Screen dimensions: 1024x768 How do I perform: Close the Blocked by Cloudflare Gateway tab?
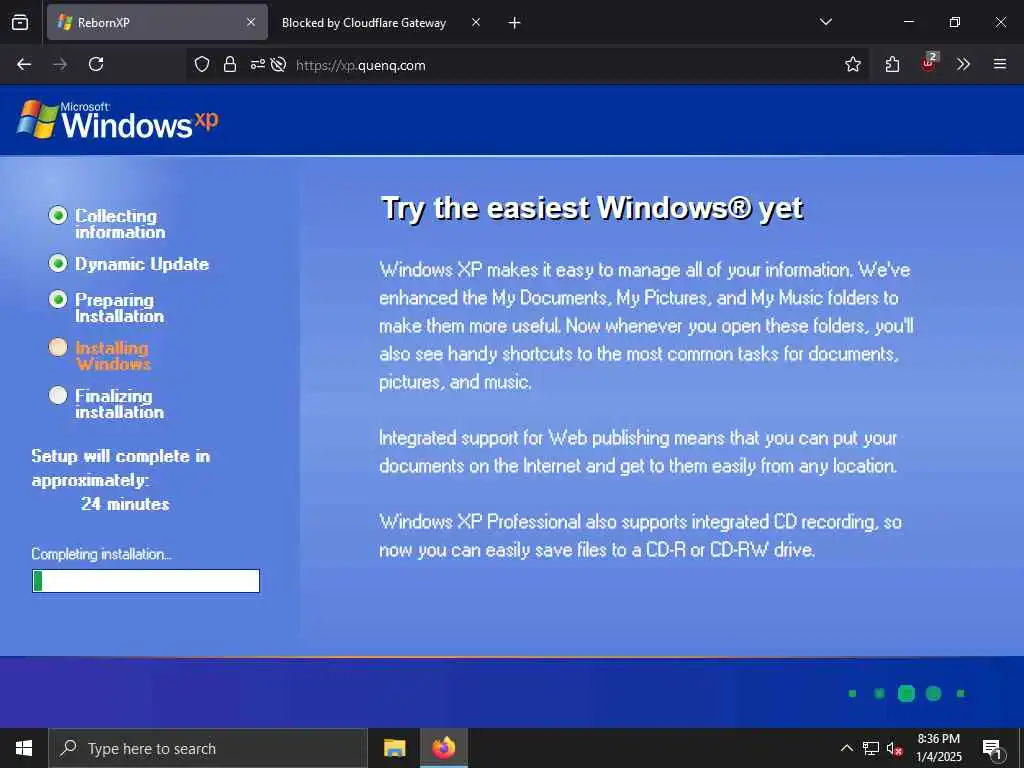point(476,22)
